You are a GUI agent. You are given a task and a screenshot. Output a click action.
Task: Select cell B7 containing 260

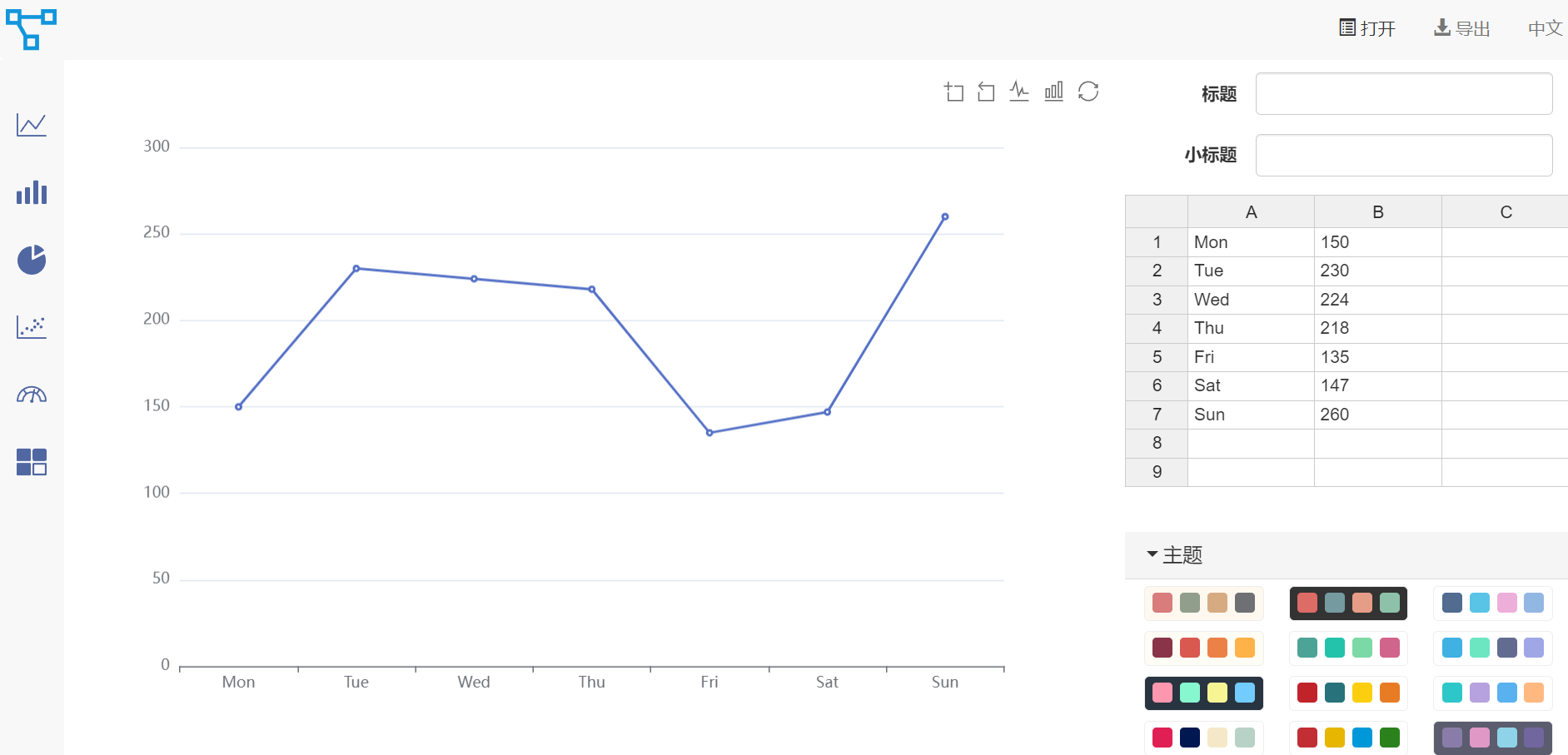coord(1377,415)
